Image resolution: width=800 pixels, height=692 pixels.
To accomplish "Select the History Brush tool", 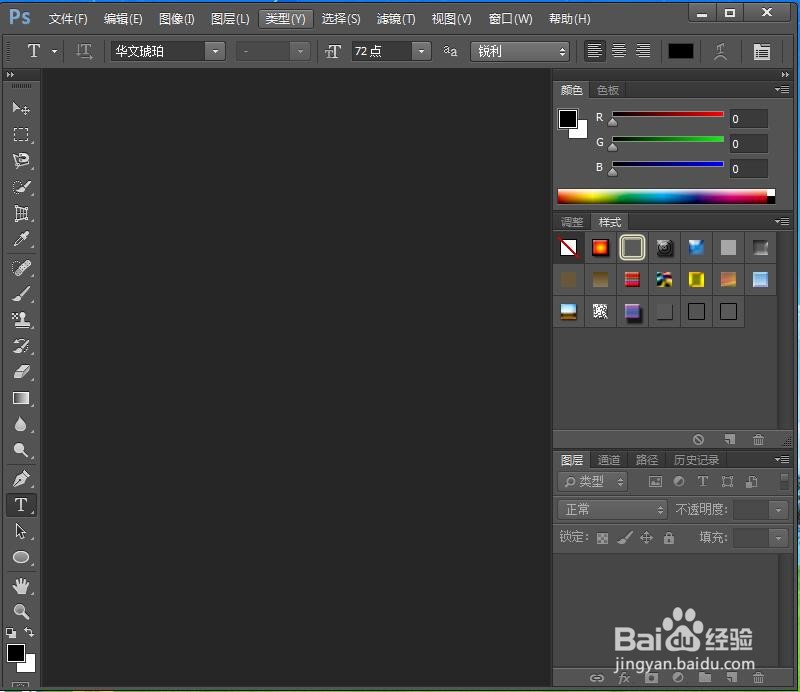I will 21,347.
